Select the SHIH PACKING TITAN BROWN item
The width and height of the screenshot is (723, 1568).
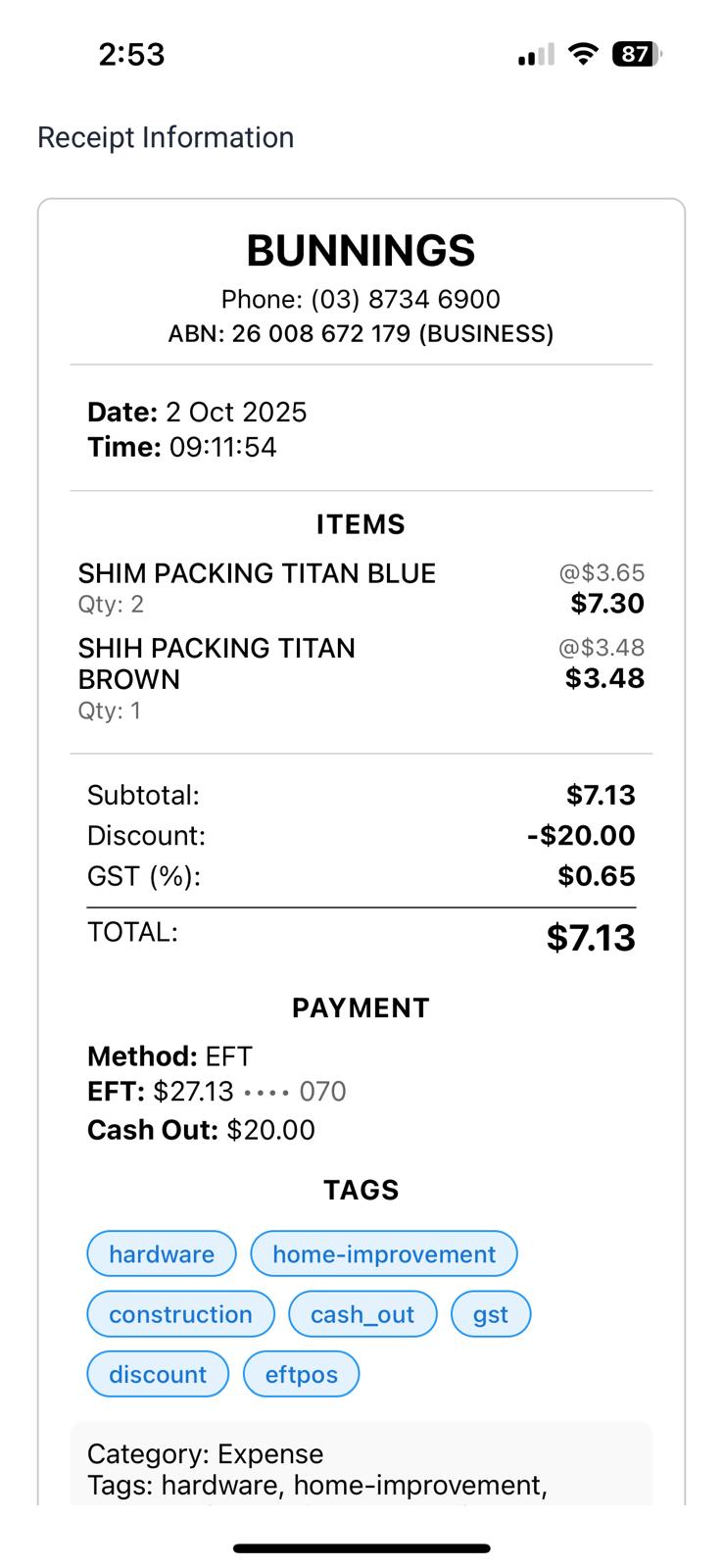point(217,663)
